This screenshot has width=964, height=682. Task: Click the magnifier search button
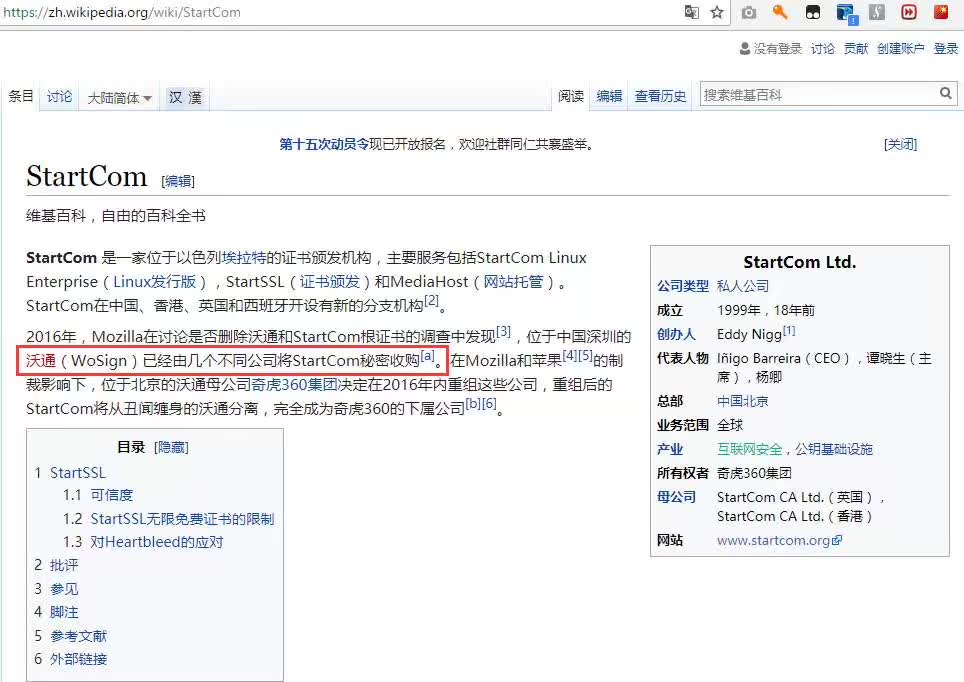point(946,93)
